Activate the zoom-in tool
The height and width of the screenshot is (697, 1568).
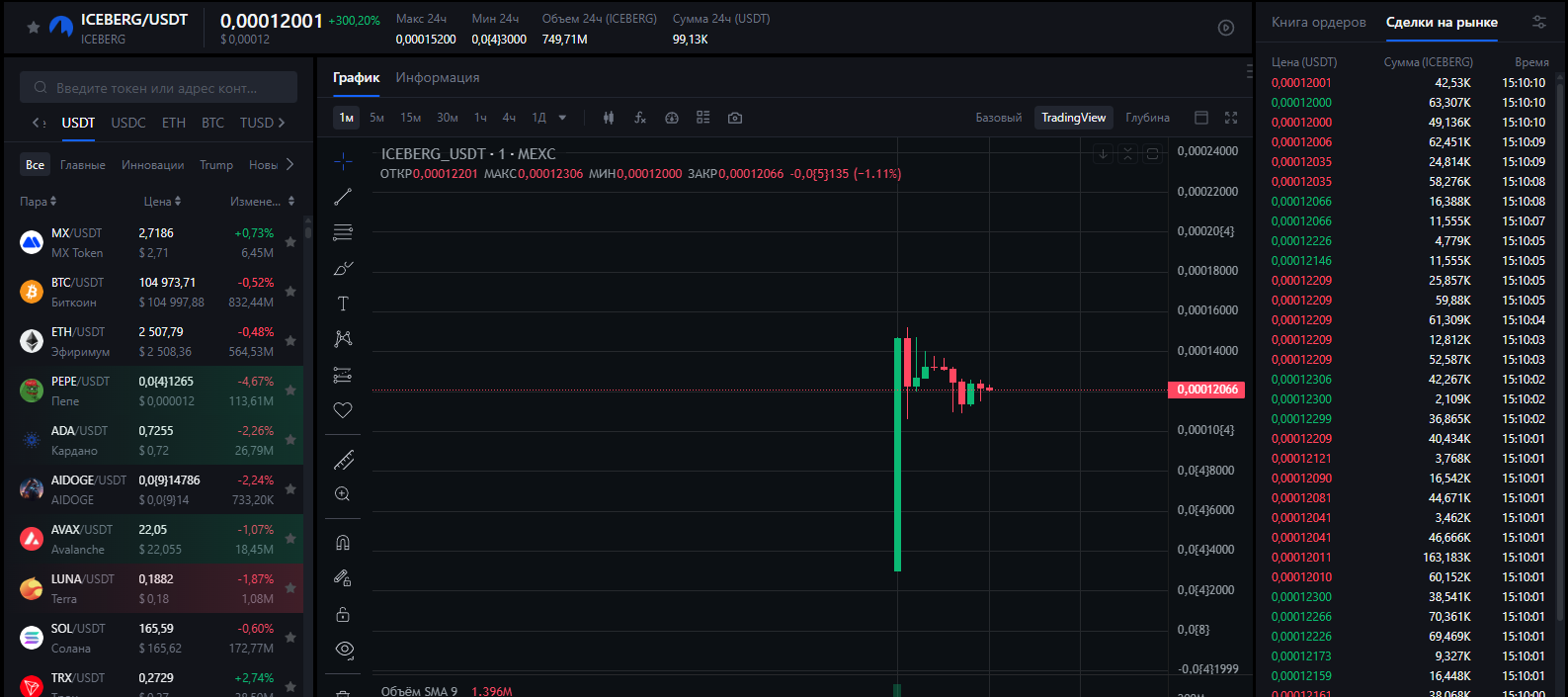[343, 494]
